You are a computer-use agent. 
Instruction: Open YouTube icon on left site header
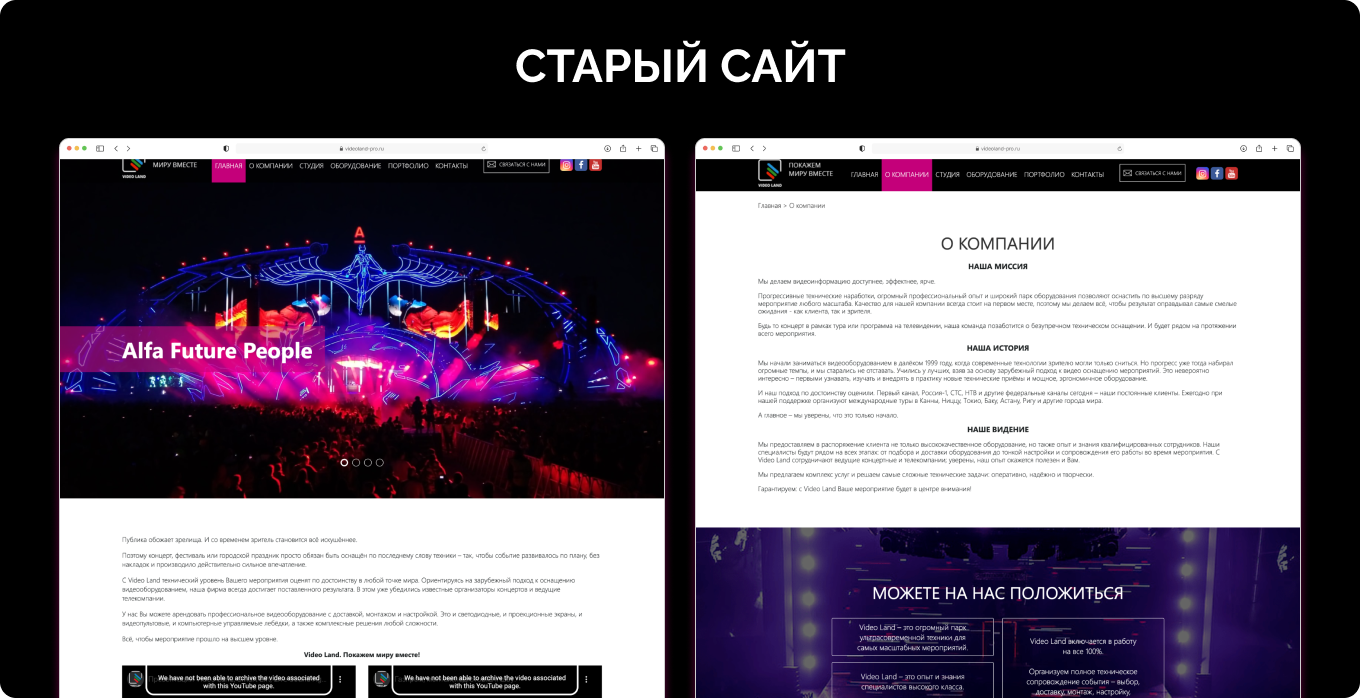coord(596,165)
